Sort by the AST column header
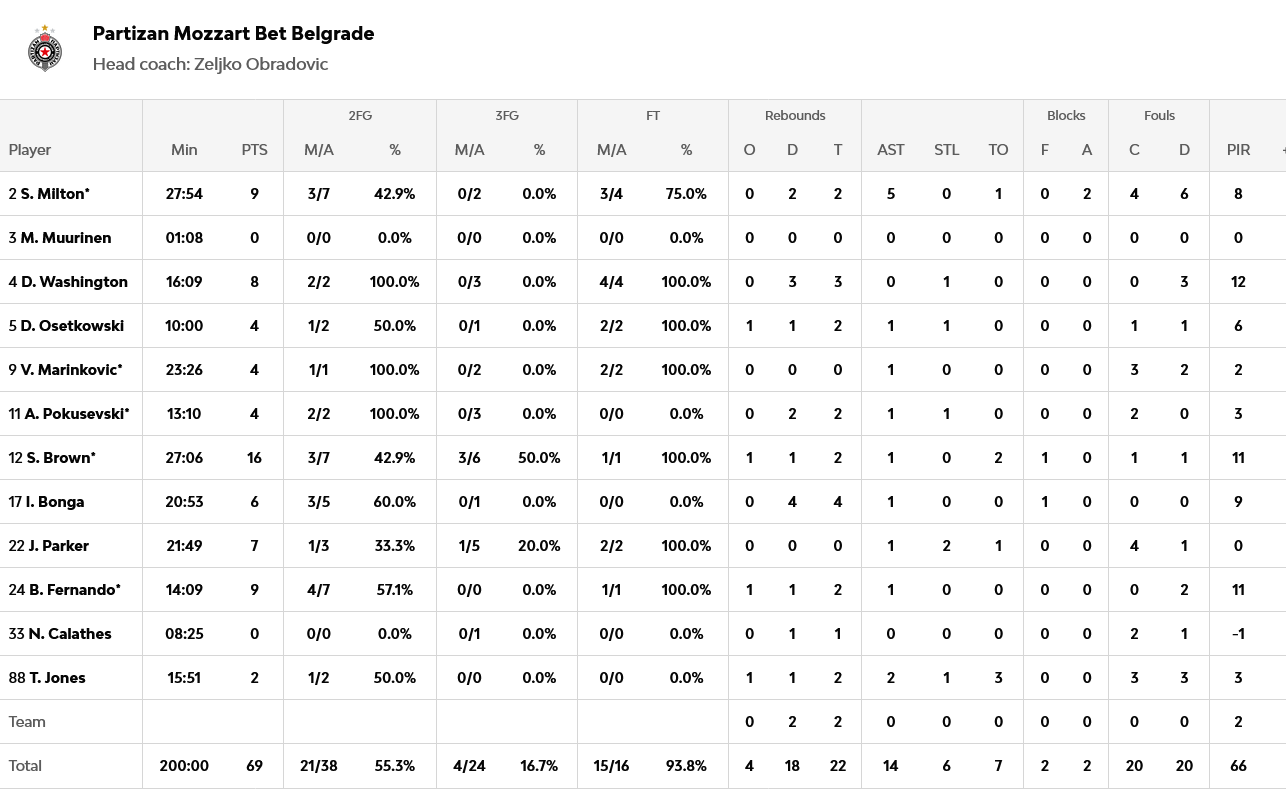 pyautogui.click(x=890, y=150)
